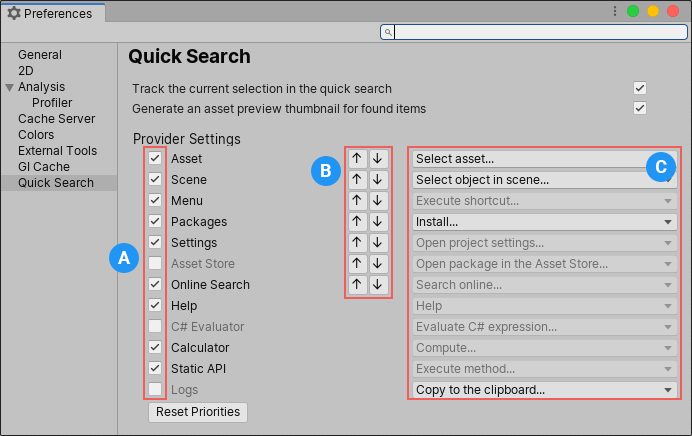
Task: Move the Online Search provider up
Action: 357,285
